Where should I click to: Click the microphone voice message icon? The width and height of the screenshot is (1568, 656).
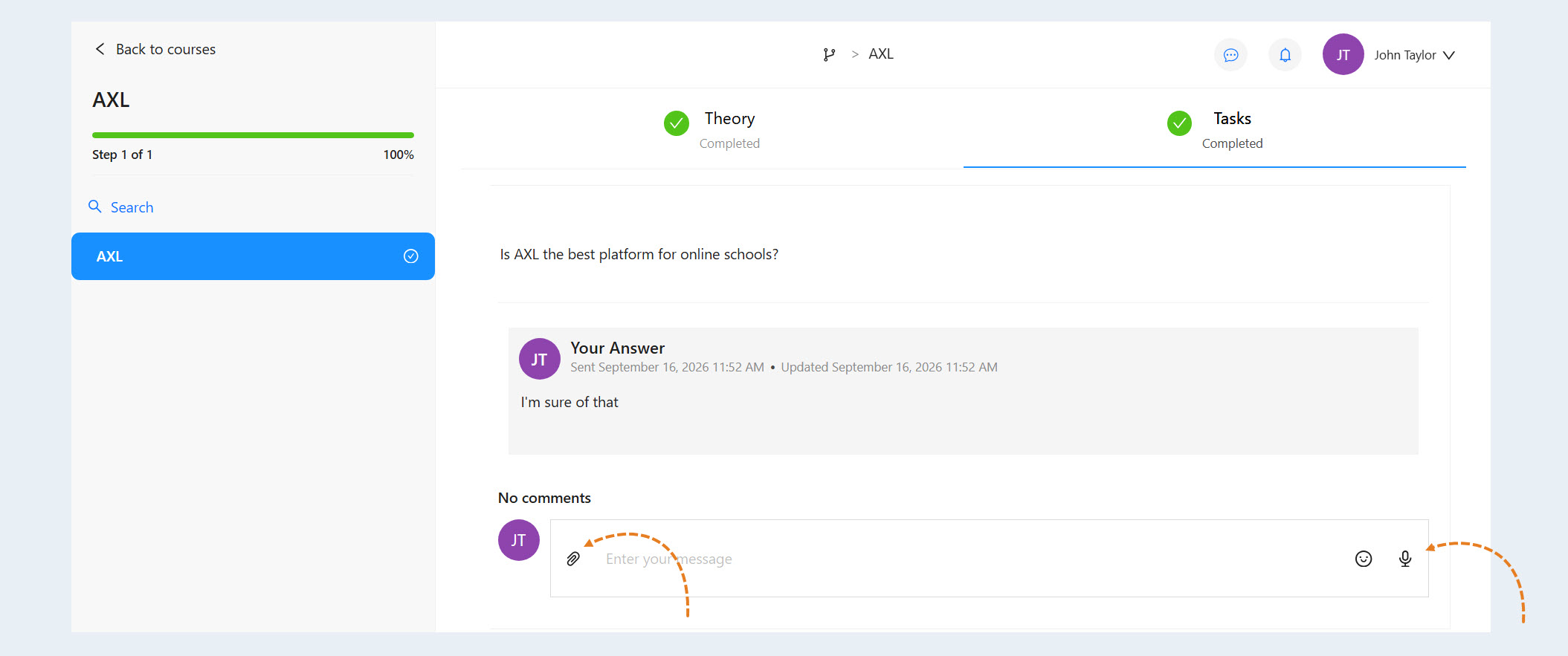pos(1405,559)
